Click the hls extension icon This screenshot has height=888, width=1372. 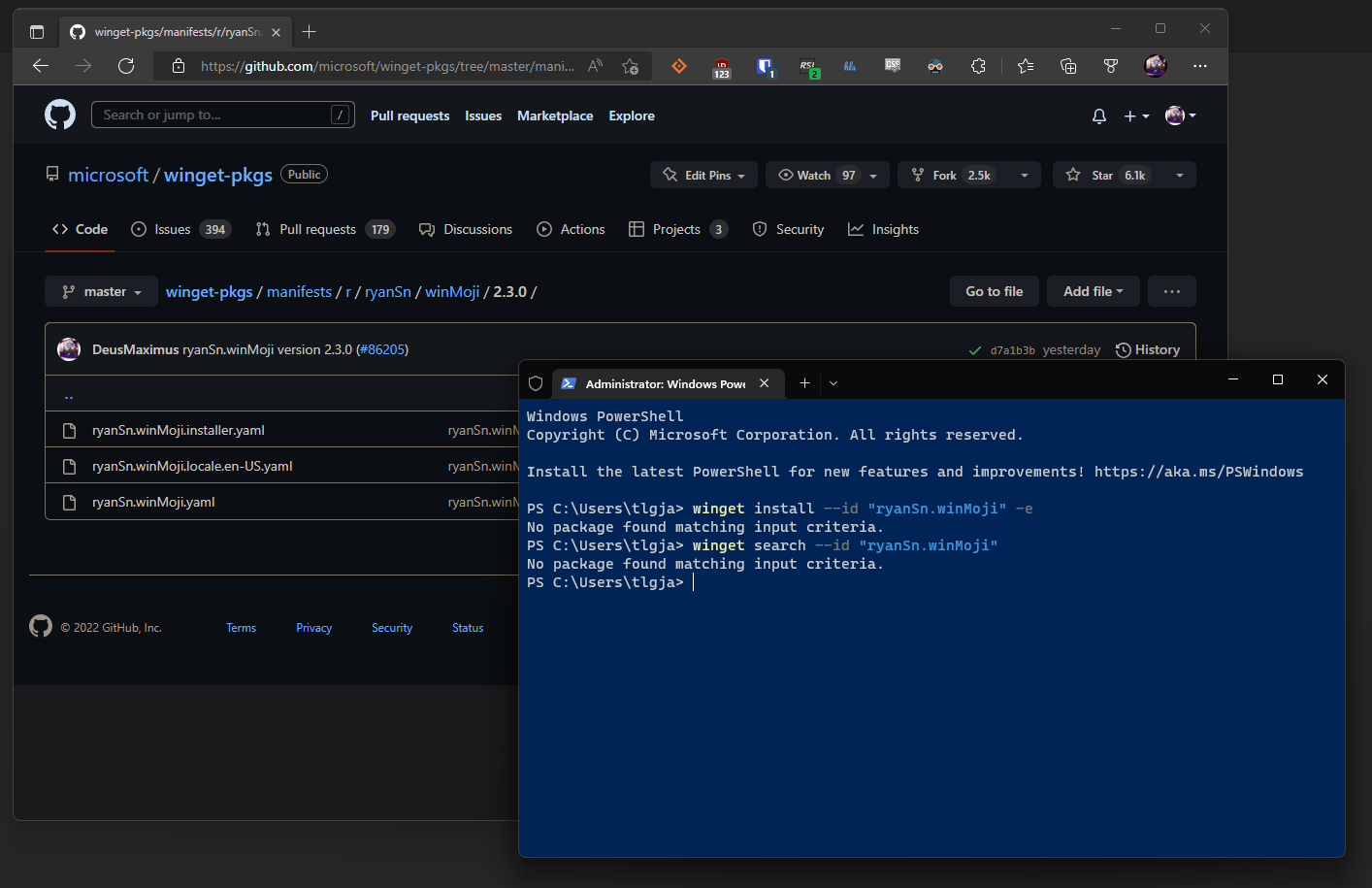pos(849,66)
